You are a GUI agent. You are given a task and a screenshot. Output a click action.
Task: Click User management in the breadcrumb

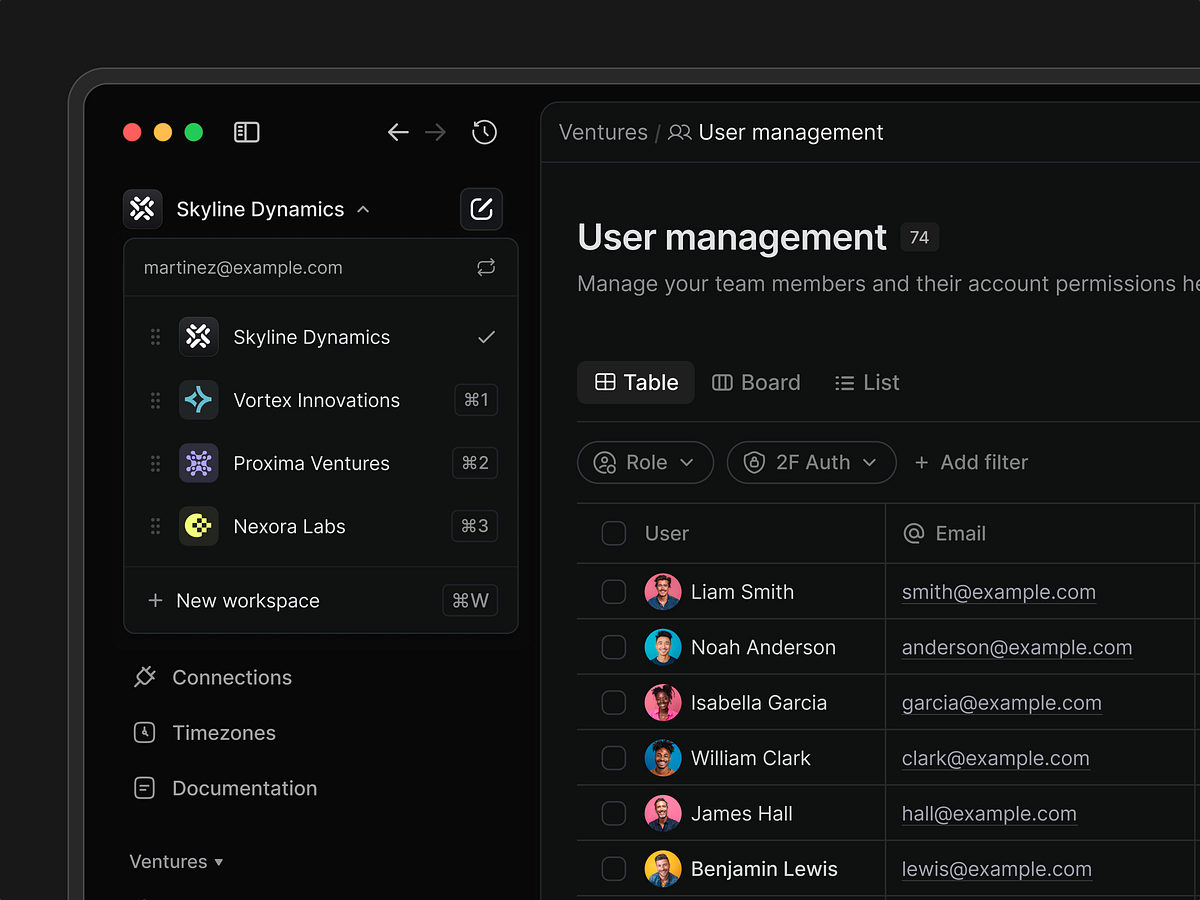coord(791,132)
